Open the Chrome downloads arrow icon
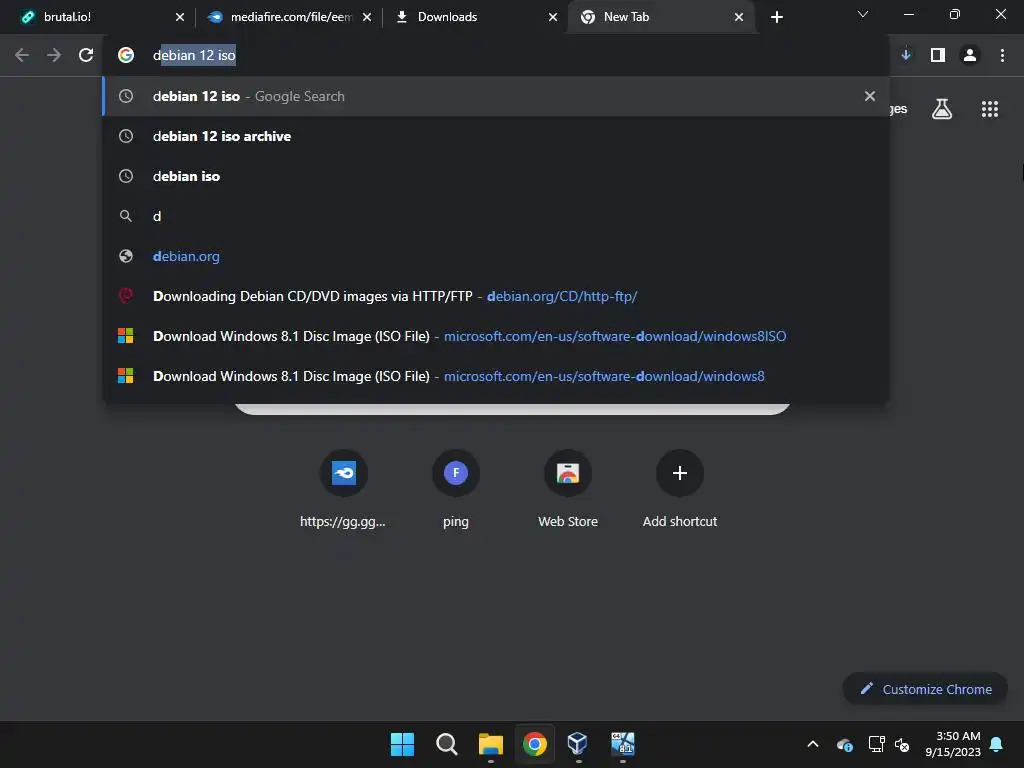The height and width of the screenshot is (768, 1024). pos(906,56)
